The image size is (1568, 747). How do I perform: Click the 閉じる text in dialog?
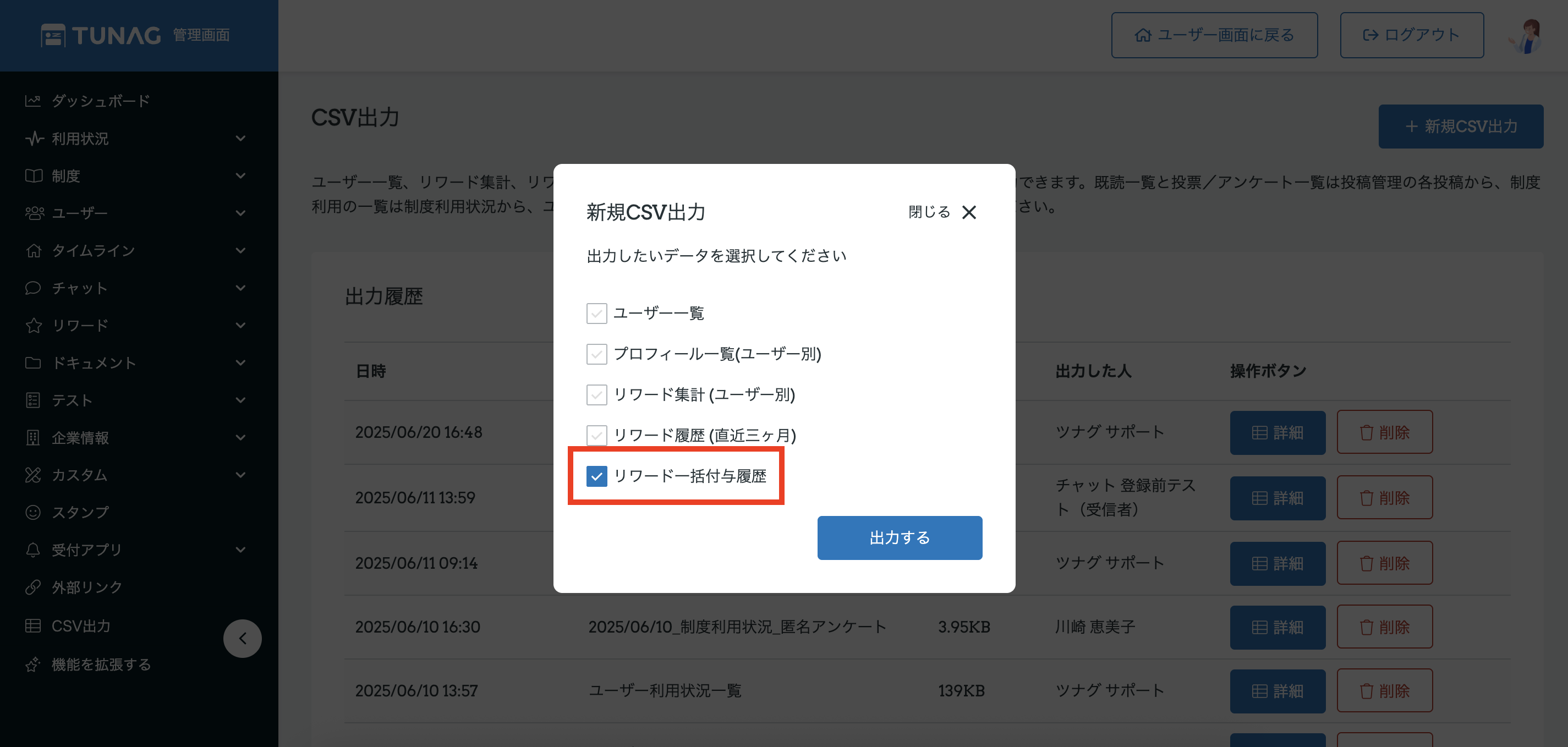(929, 212)
